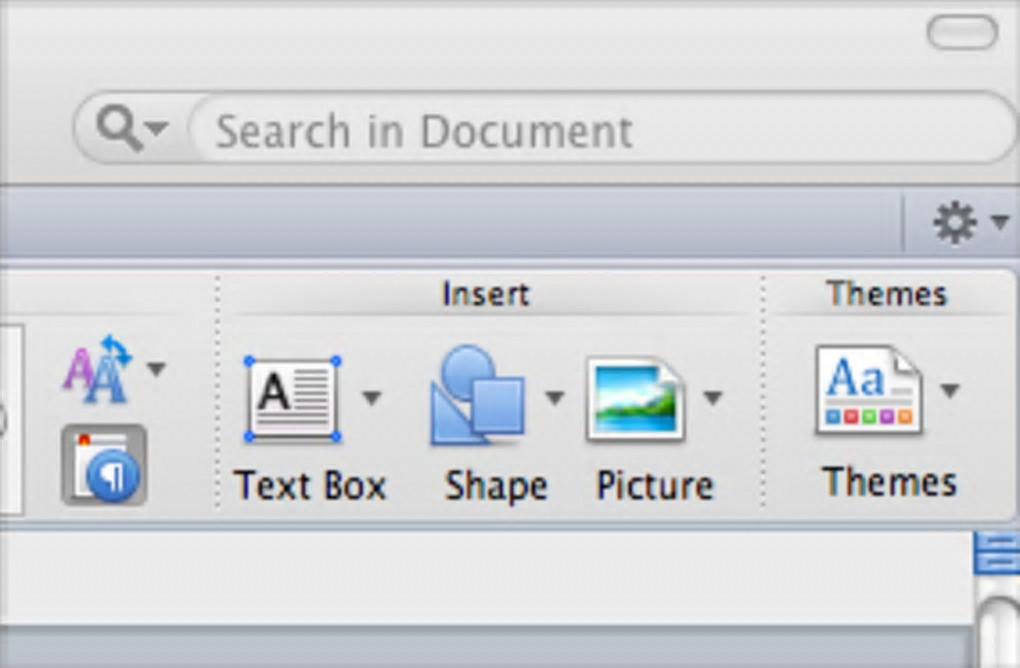Open the dropdown arrow beside the gear
Screen dimensions: 1020x668
click(1000, 222)
